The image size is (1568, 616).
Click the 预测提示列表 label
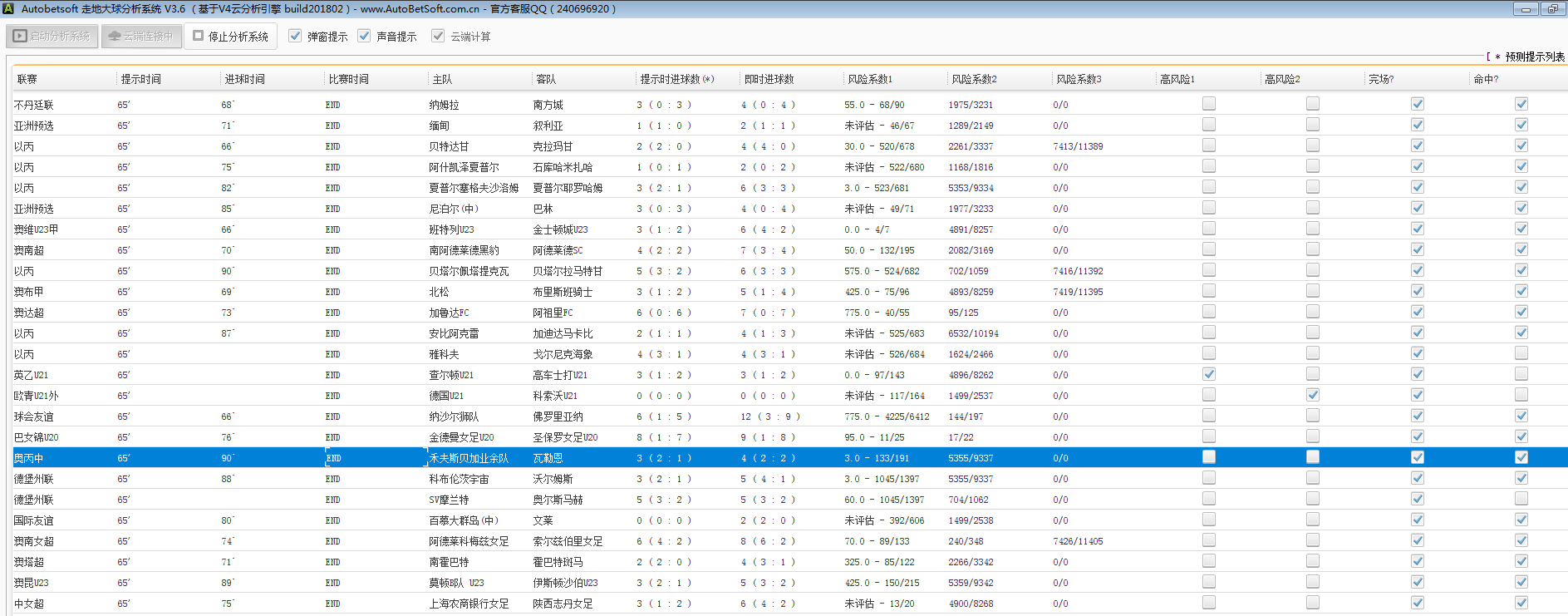(x=1534, y=57)
